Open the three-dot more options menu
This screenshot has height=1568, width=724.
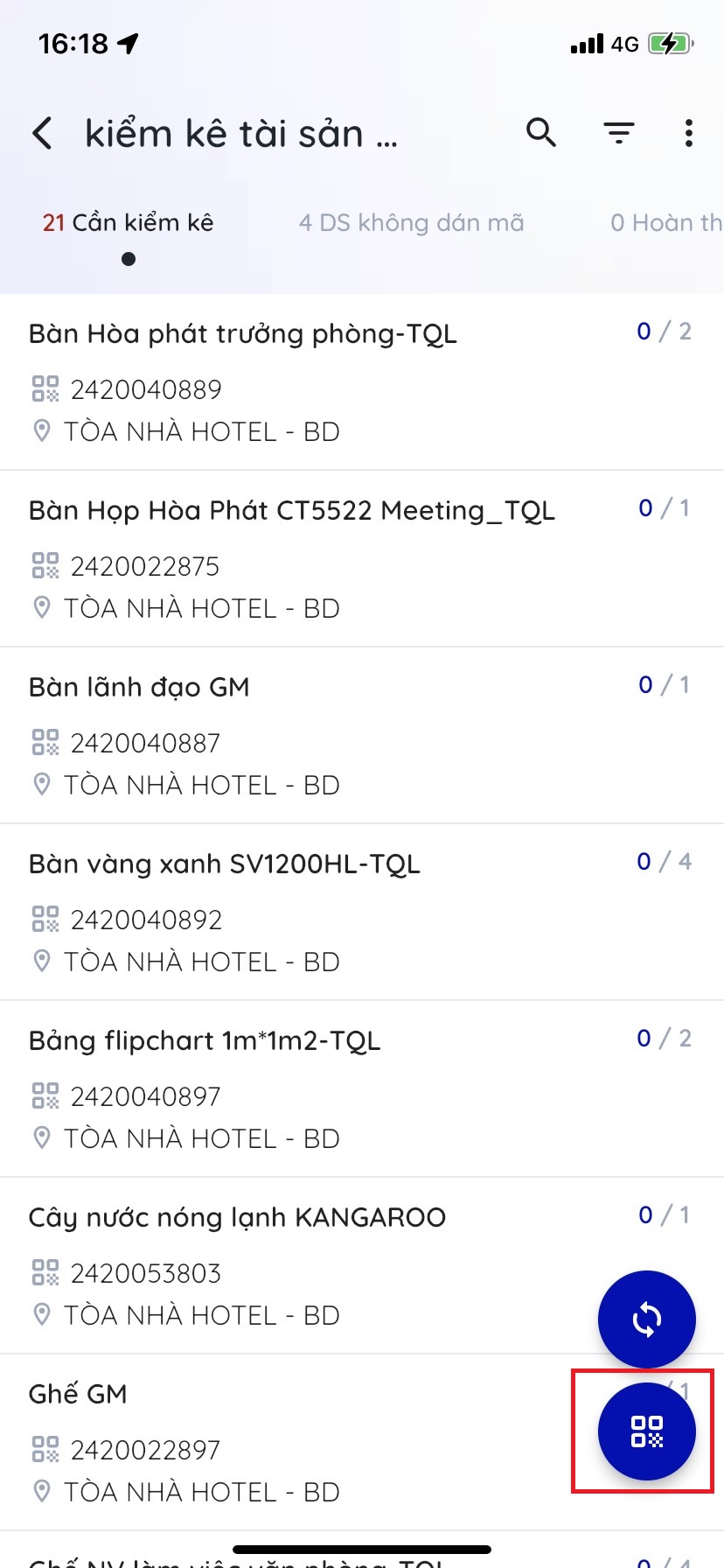click(689, 133)
